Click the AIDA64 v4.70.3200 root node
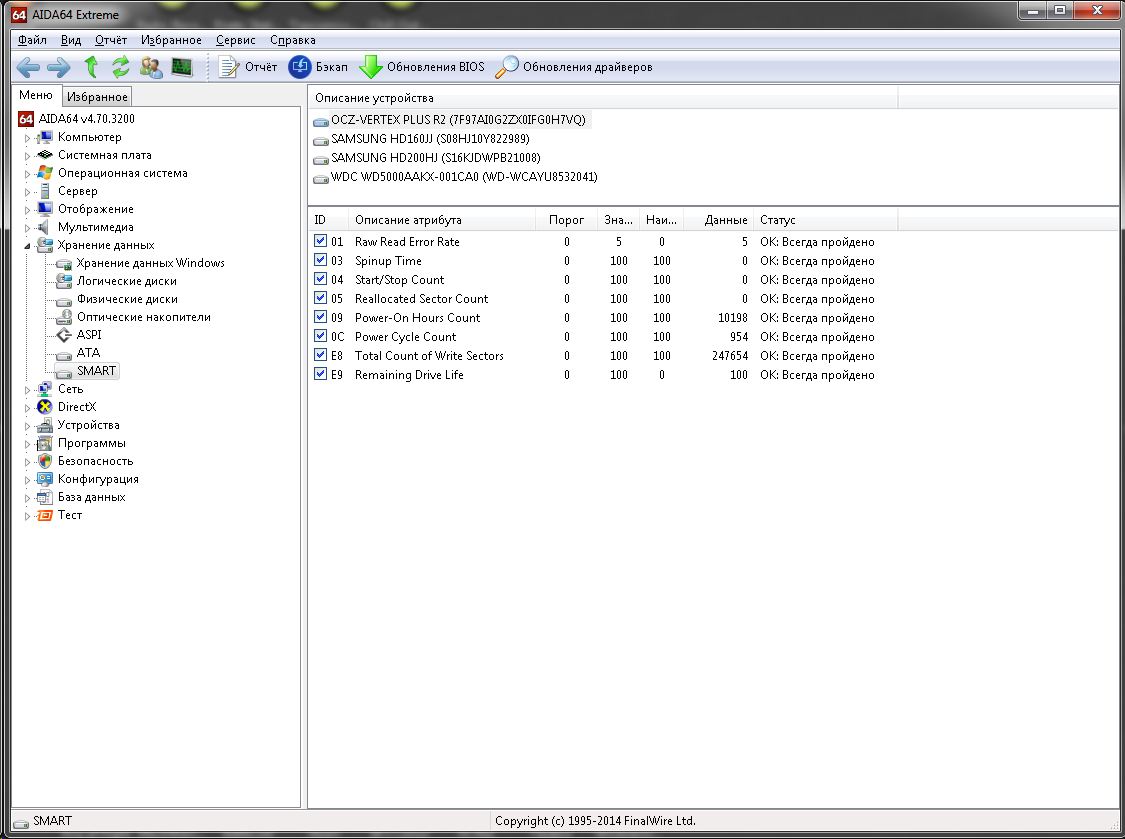Image resolution: width=1125 pixels, height=839 pixels. click(x=86, y=118)
